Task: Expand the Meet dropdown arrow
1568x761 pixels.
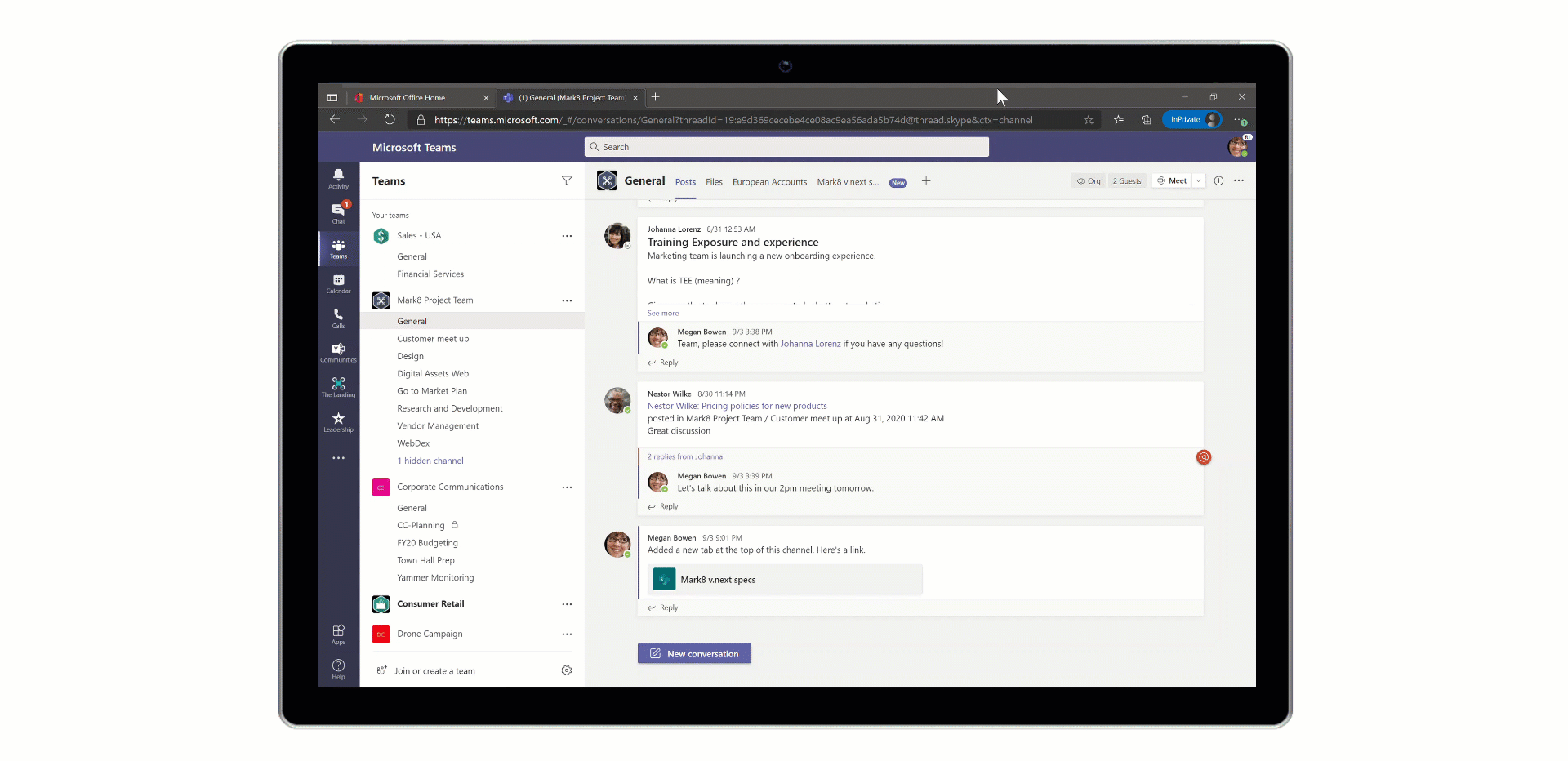Action: tap(1198, 181)
